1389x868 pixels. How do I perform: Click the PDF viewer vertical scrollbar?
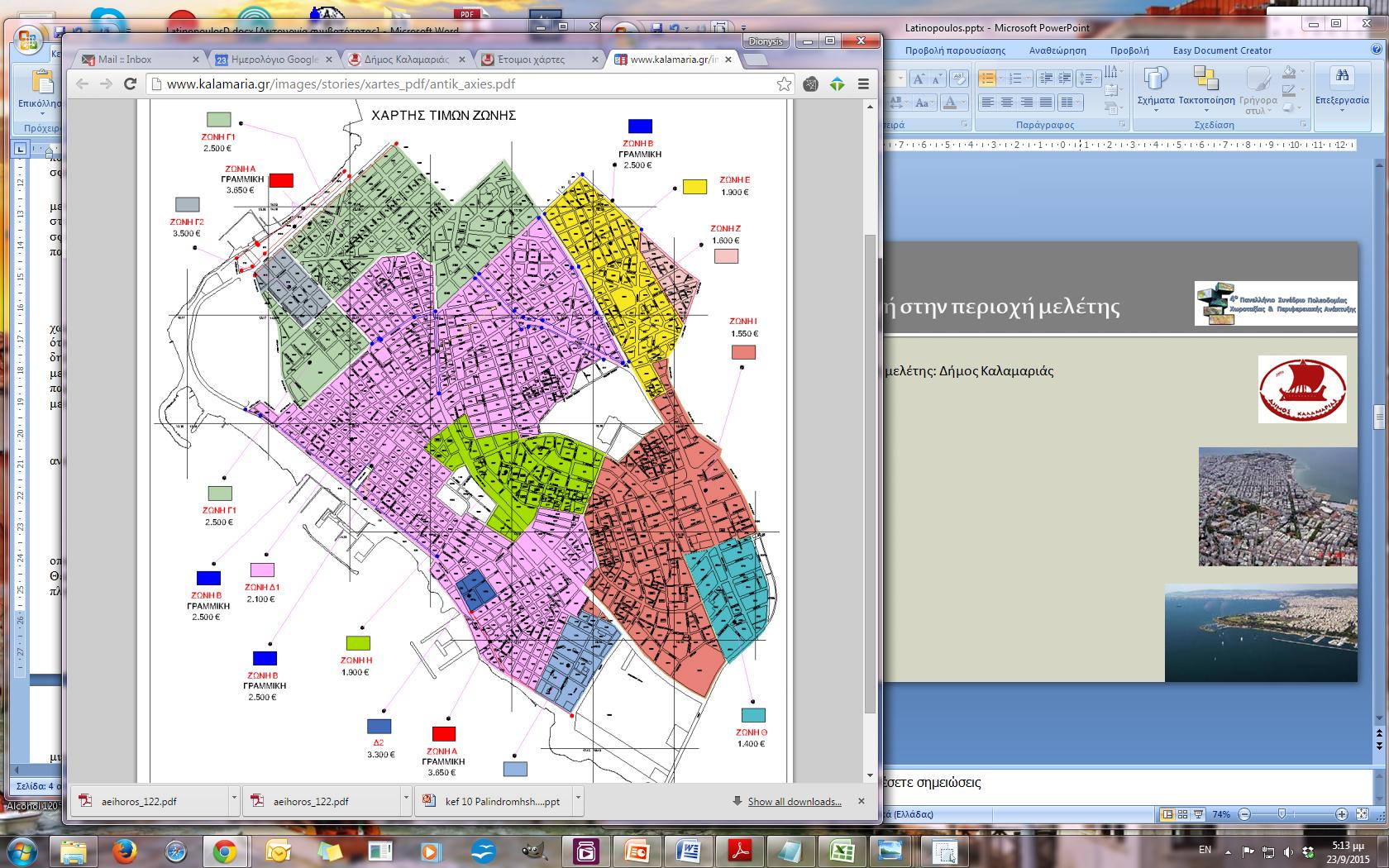tap(870, 474)
